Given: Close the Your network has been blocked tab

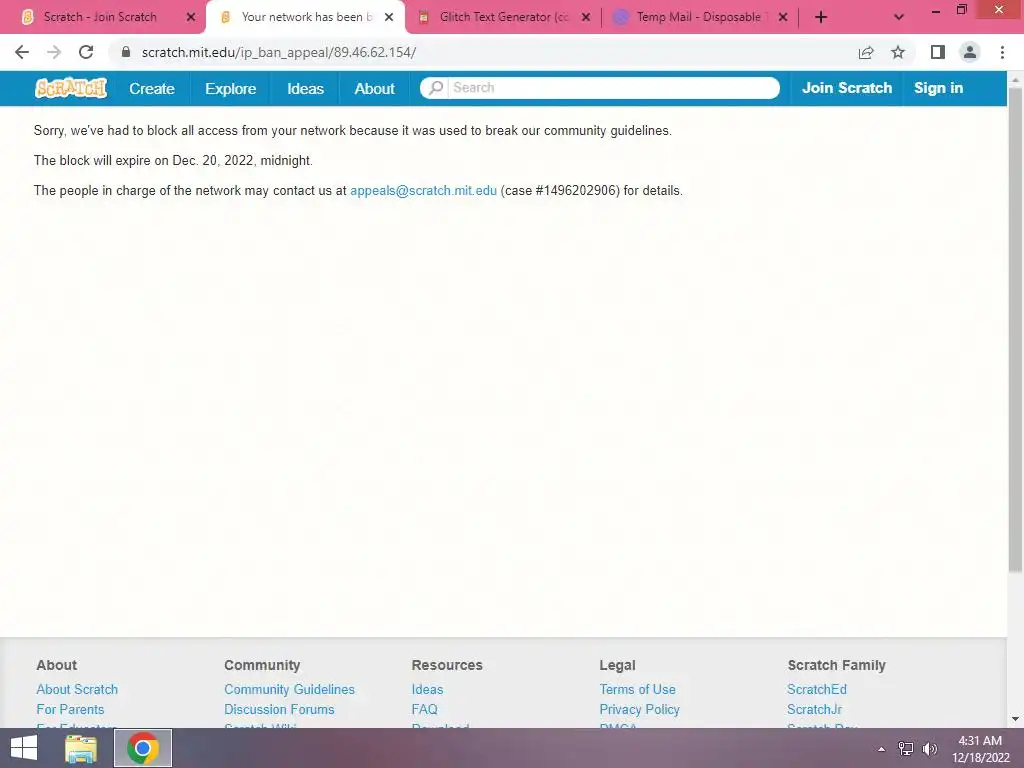Looking at the screenshot, I should tap(389, 17).
